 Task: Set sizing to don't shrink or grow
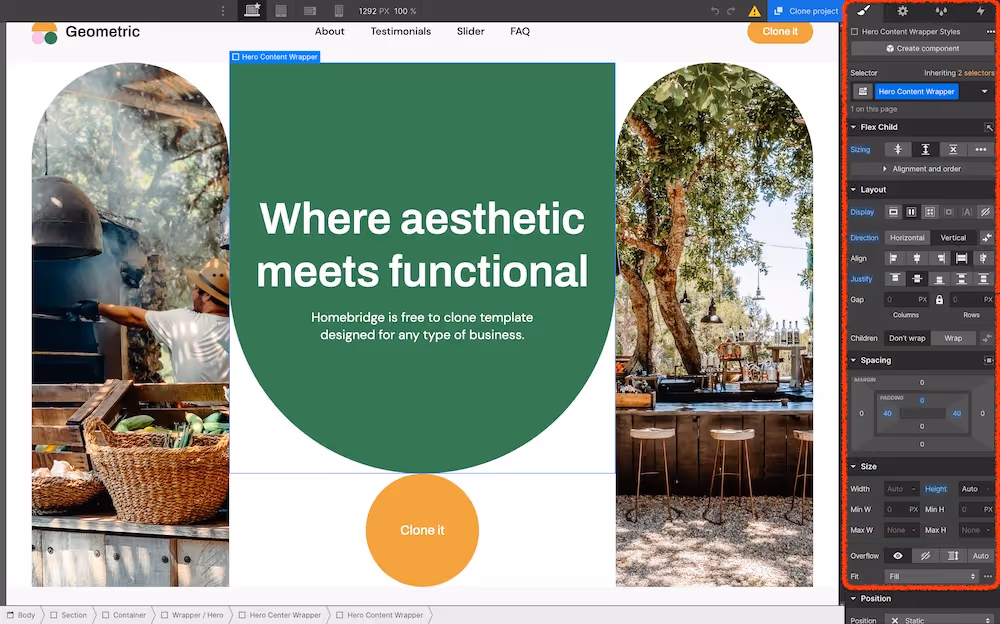pos(953,149)
